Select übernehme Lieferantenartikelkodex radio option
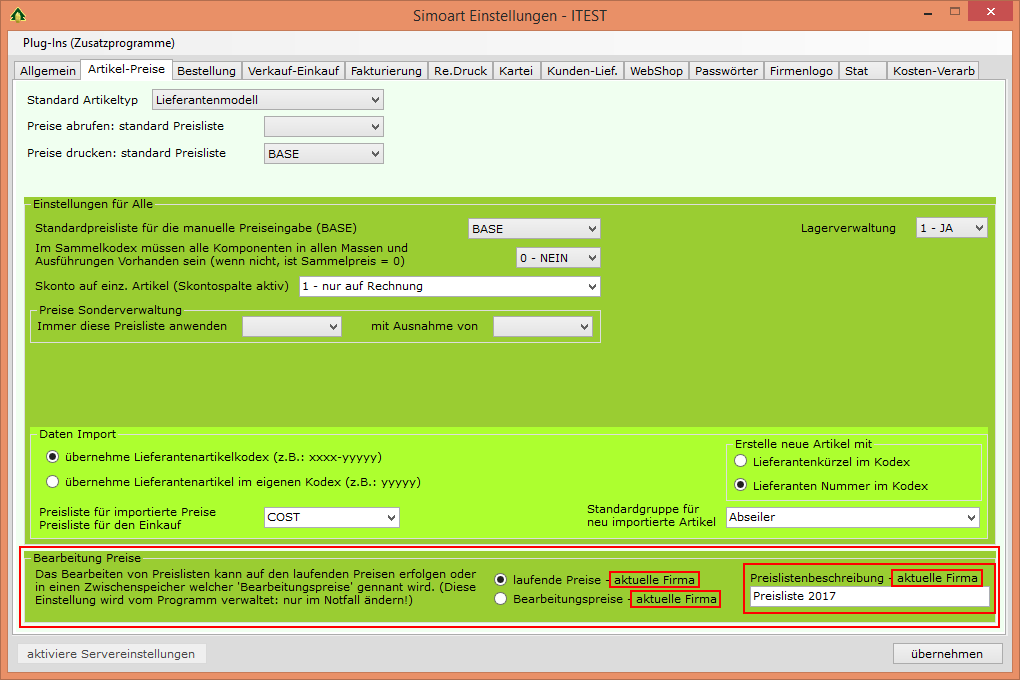 pos(53,457)
